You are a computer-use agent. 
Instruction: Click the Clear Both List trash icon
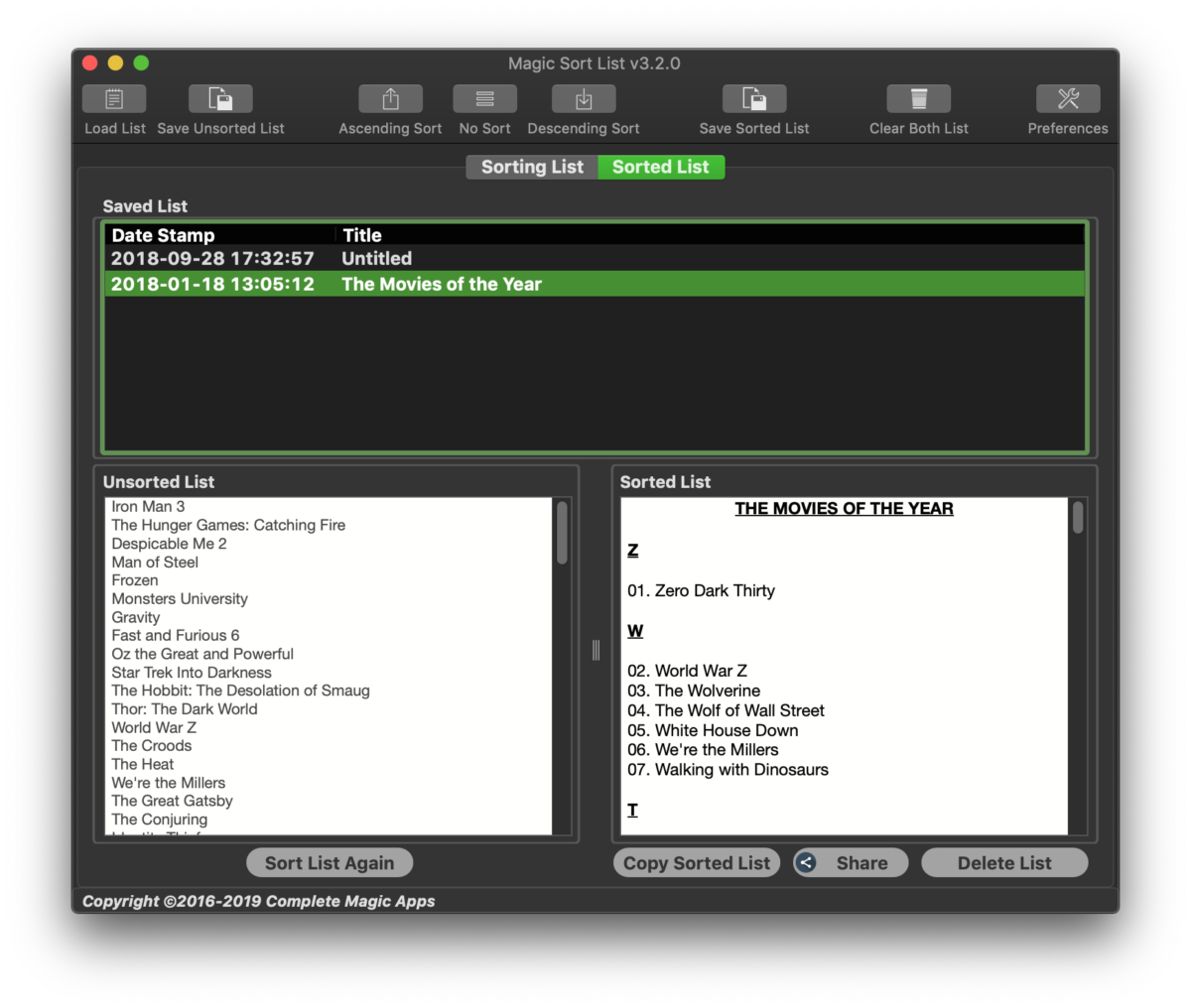tap(918, 98)
